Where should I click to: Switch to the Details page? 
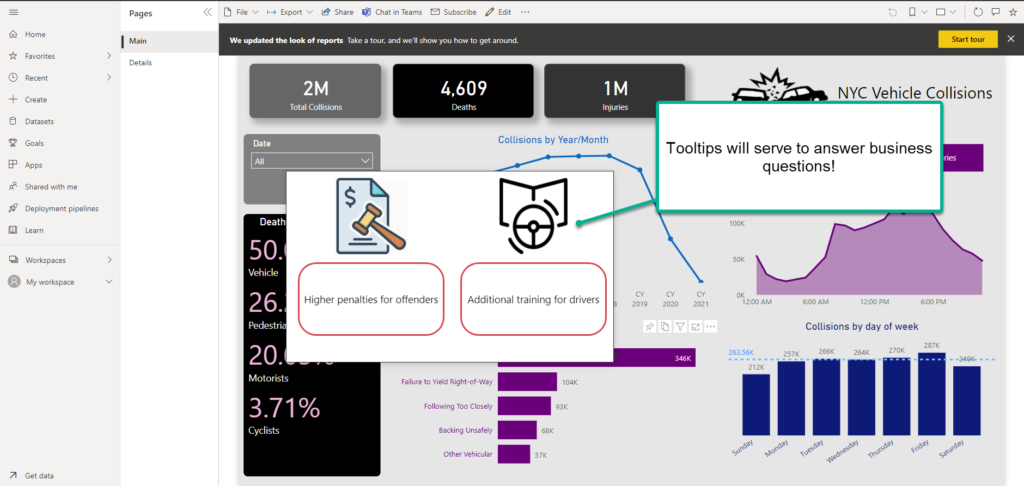pos(140,63)
